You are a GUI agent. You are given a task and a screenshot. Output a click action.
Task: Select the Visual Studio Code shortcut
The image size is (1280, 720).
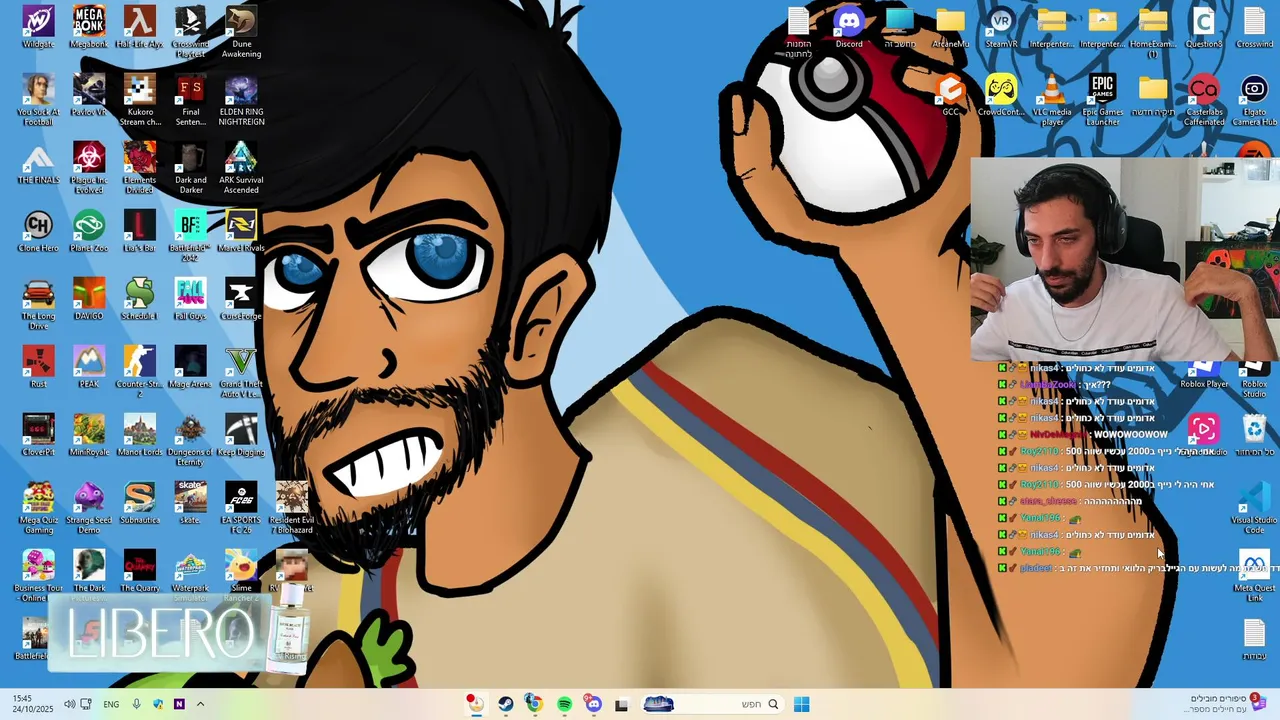pyautogui.click(x=1254, y=508)
